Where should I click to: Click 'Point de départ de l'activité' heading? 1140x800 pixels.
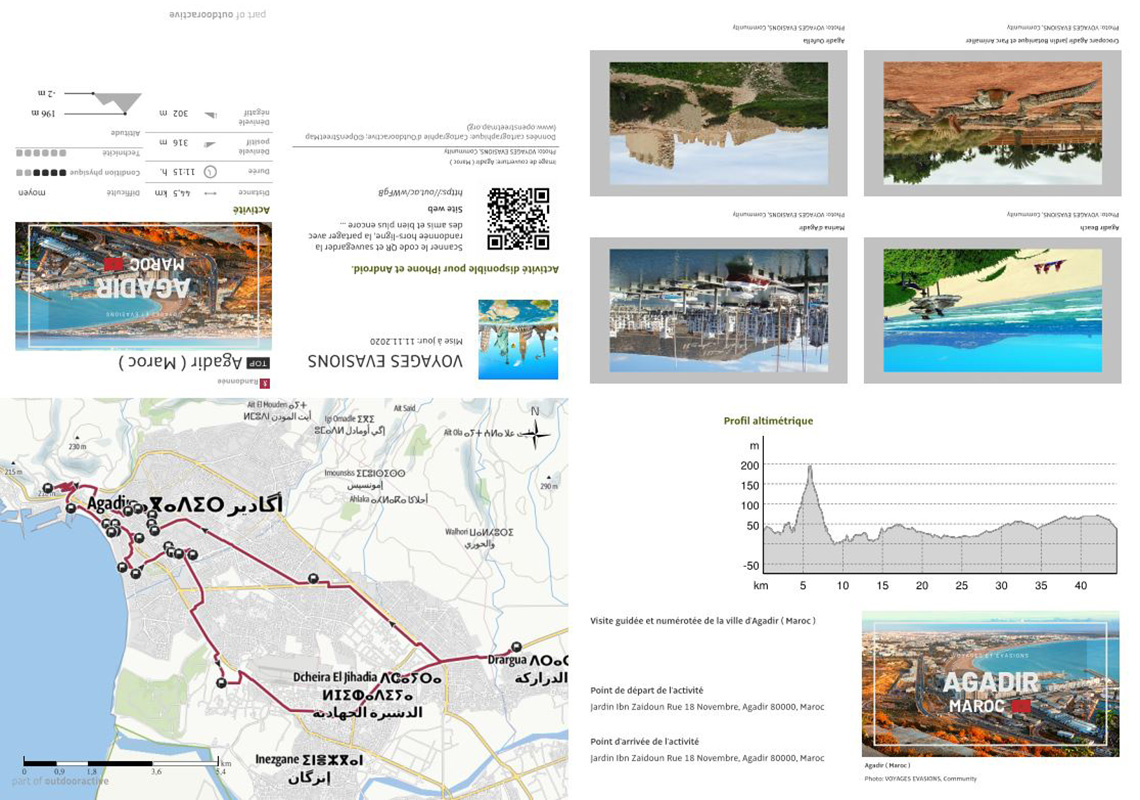pos(646,690)
